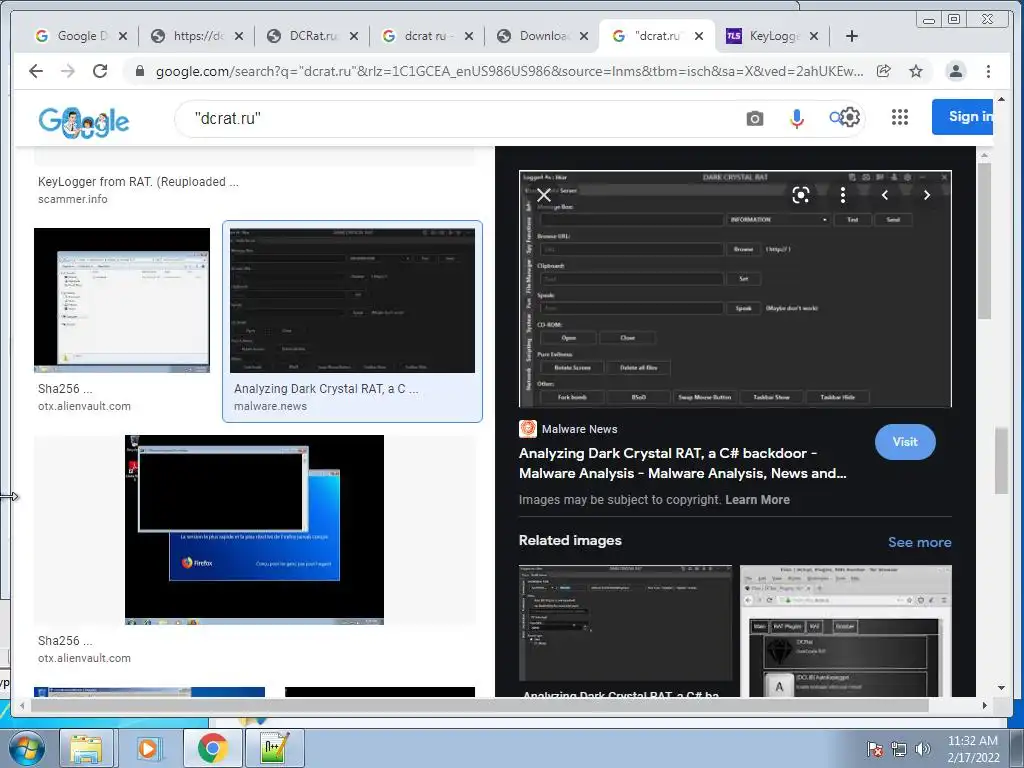Click the horizontal scrollbar at bottom
Viewport: 1024px width, 768px height.
tap(480, 705)
